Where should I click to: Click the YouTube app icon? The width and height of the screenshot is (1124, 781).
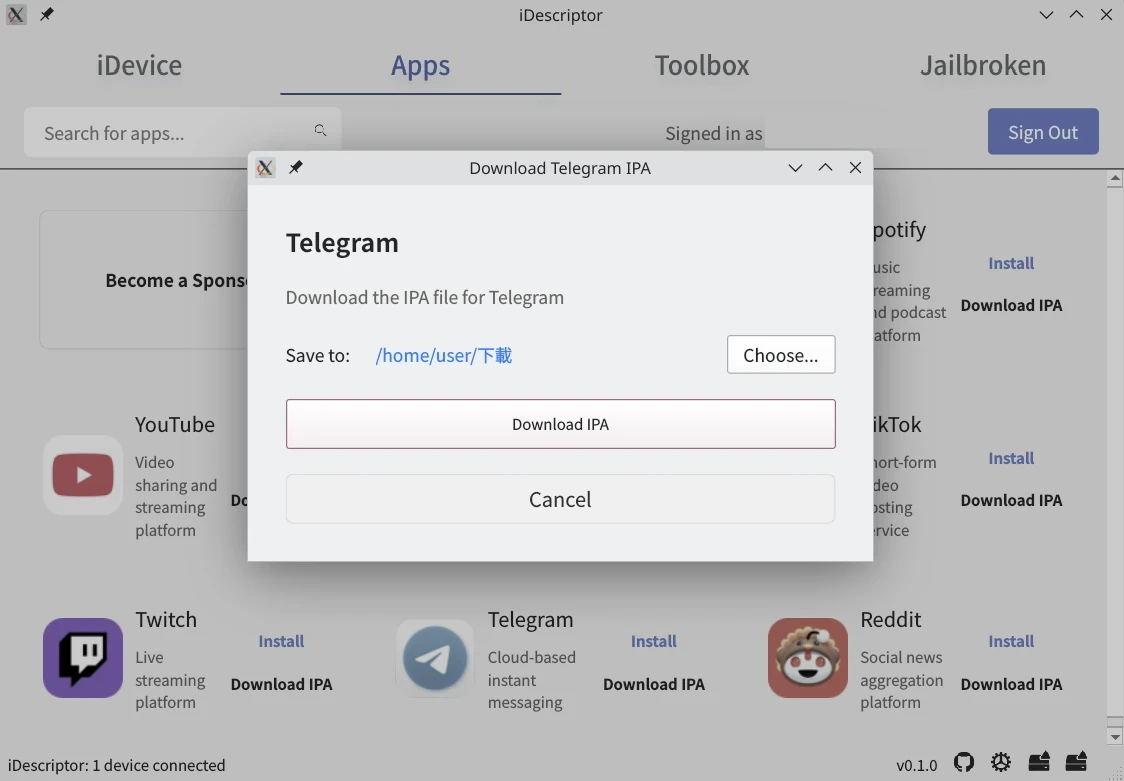click(82, 475)
